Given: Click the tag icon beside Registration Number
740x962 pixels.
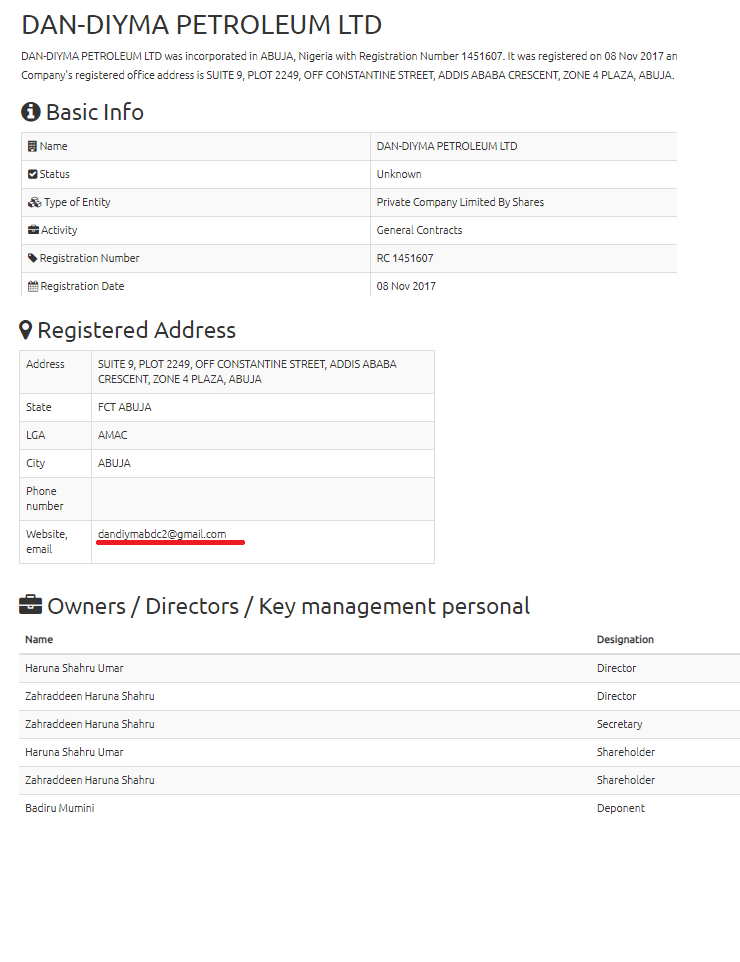Looking at the screenshot, I should (33, 258).
